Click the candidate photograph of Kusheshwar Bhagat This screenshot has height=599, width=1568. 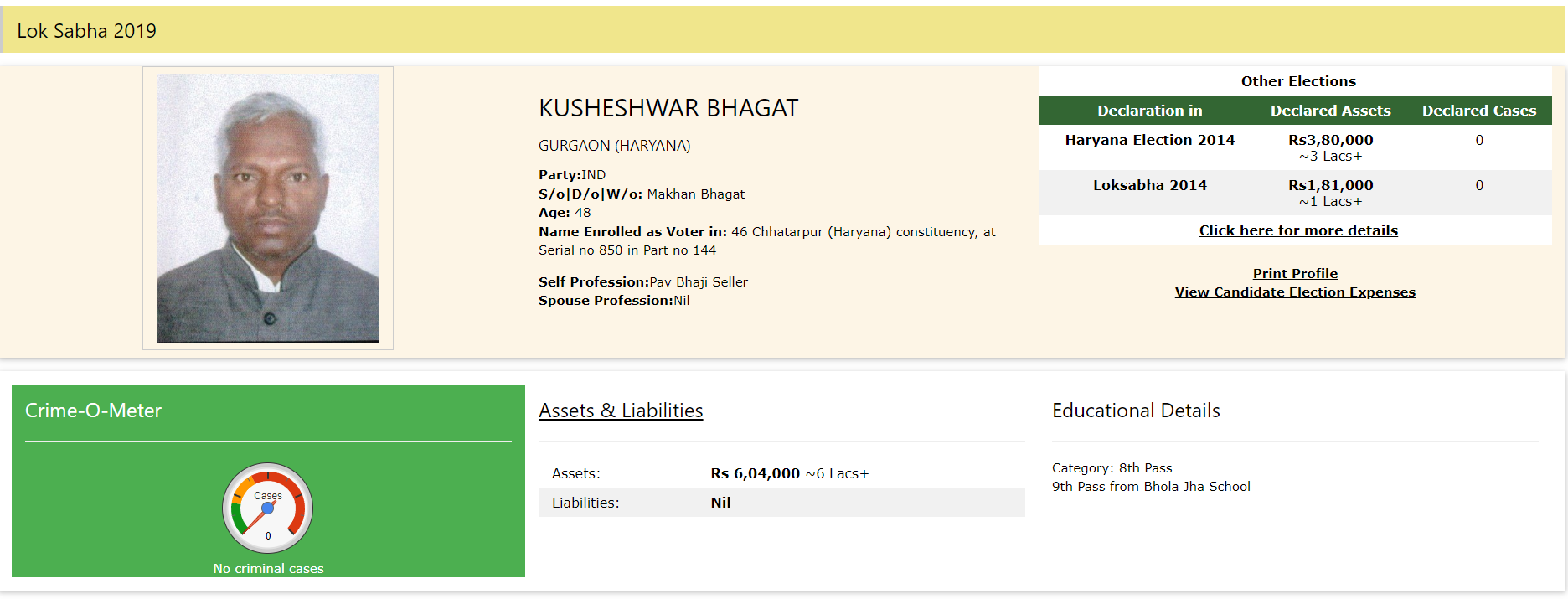tap(267, 207)
